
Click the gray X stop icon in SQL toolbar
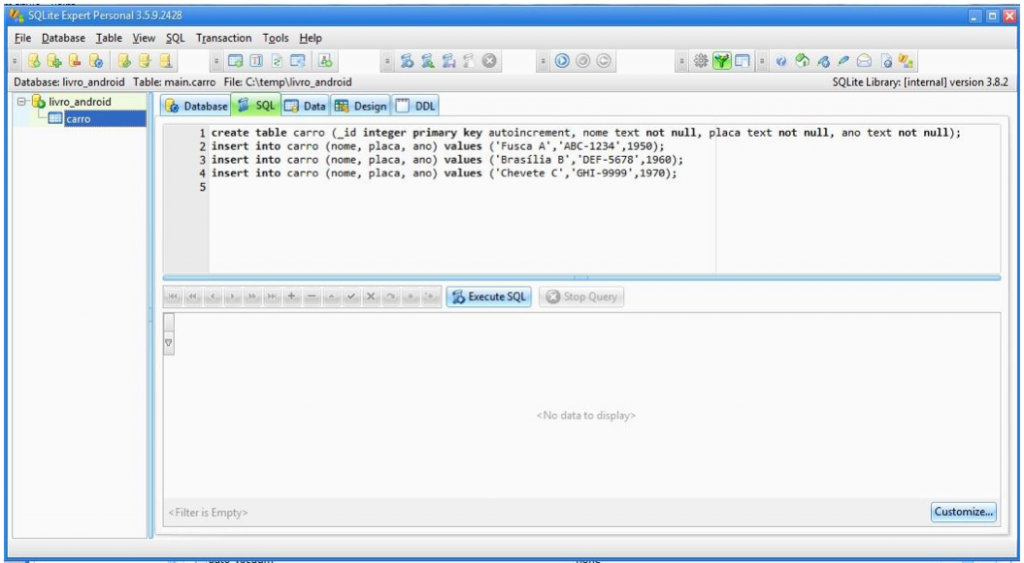coord(489,61)
